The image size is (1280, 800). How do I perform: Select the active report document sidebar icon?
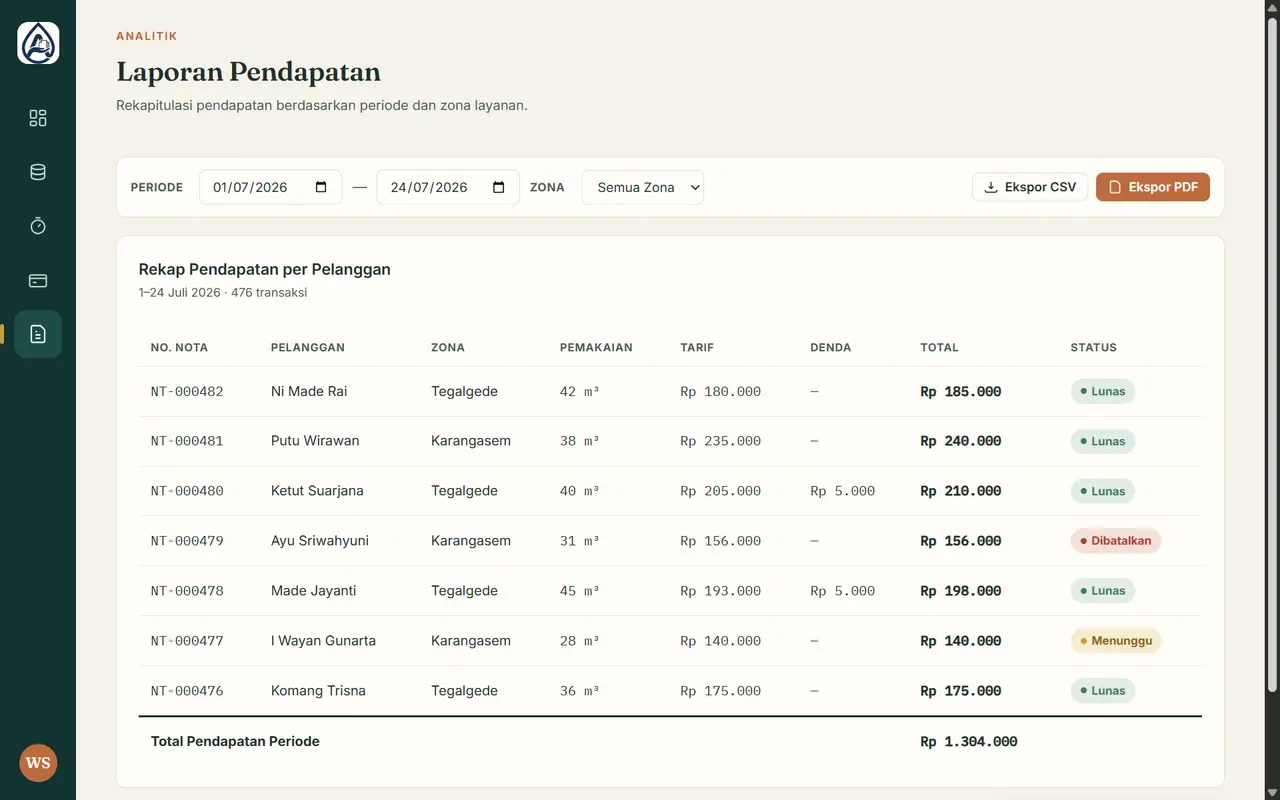(38, 334)
